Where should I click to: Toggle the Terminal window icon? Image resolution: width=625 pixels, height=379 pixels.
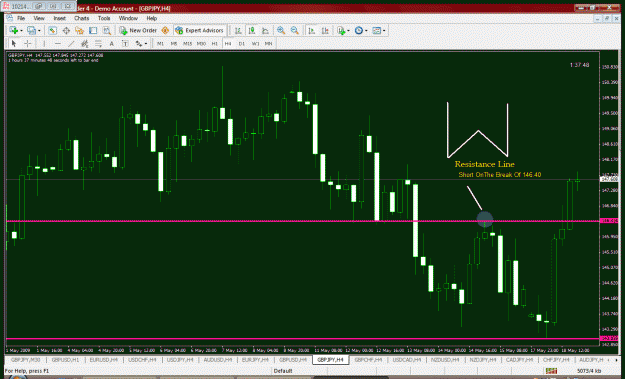(93, 30)
